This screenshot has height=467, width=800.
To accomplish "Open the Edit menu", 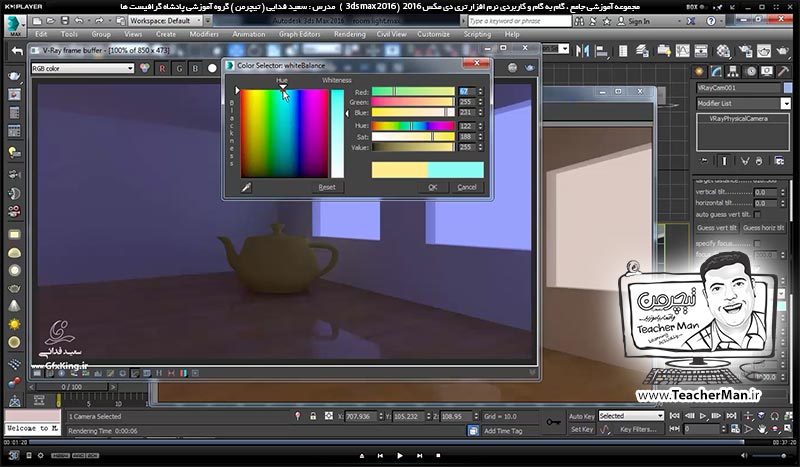I will [41, 34].
